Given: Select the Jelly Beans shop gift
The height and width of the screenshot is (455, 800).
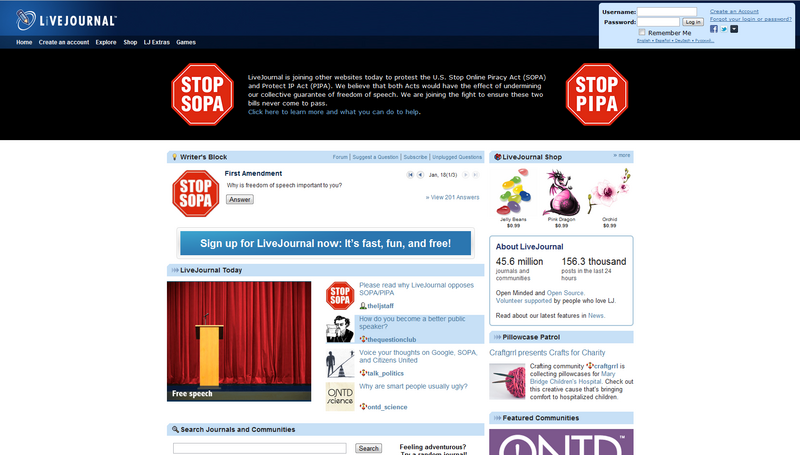Looking at the screenshot, I should (513, 192).
